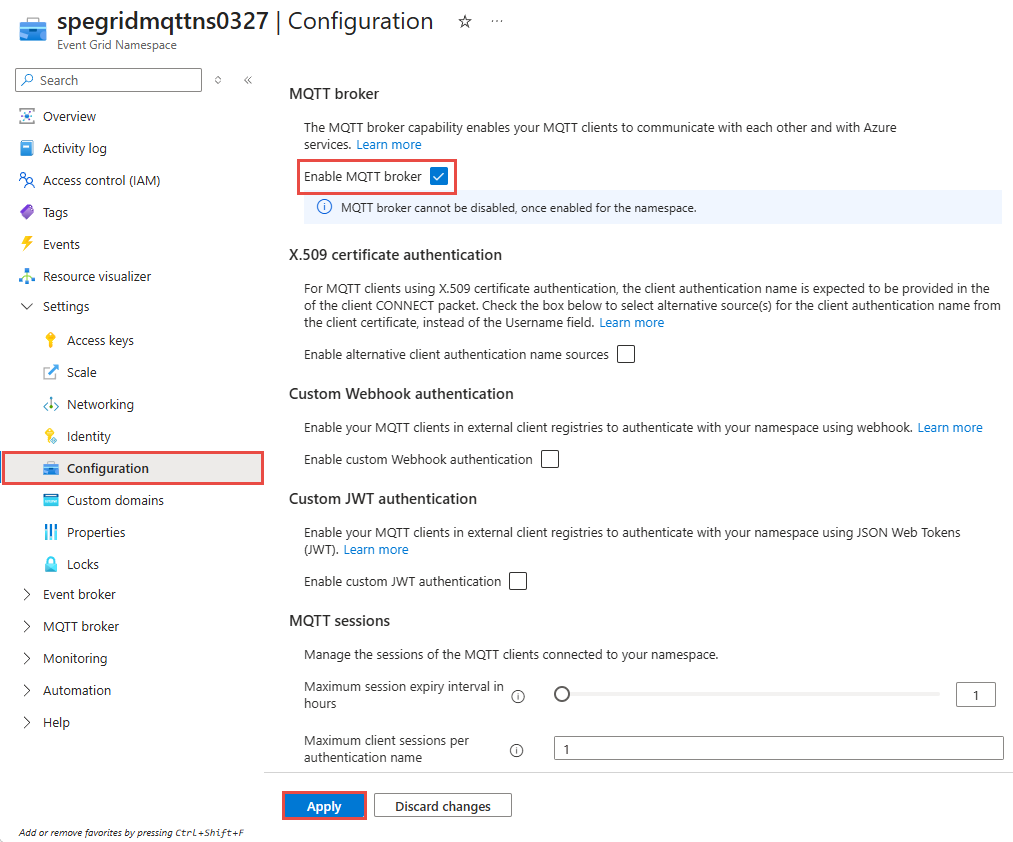Open Learn more link under MQTT broker

[x=389, y=145]
